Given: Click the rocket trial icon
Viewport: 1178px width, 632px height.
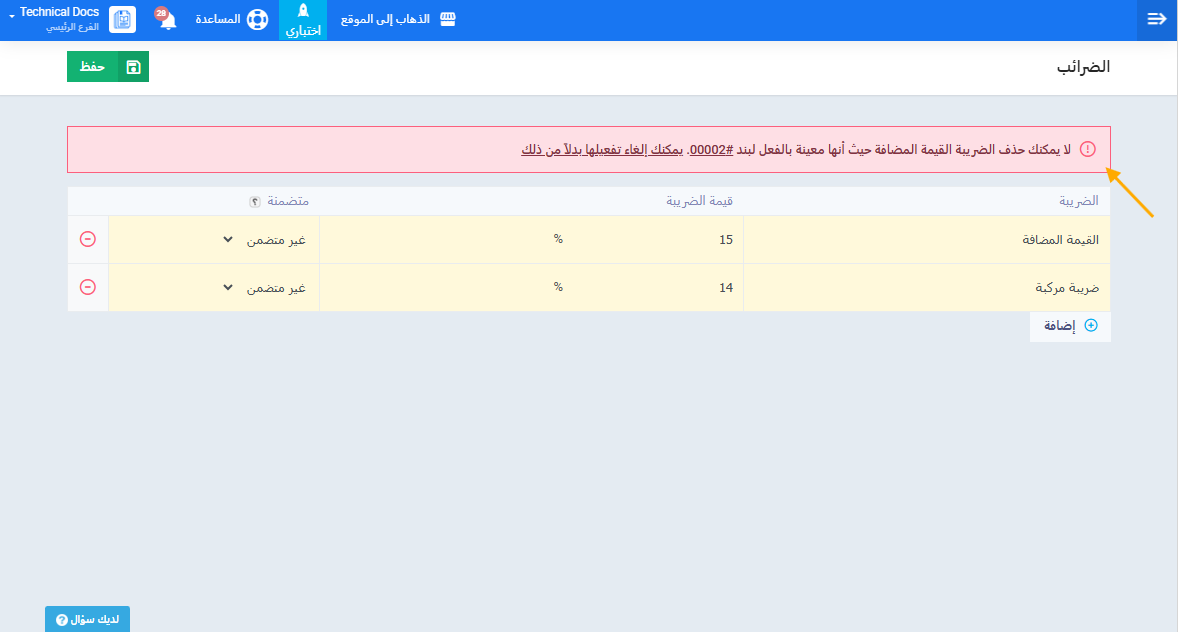Looking at the screenshot, I should pyautogui.click(x=304, y=11).
